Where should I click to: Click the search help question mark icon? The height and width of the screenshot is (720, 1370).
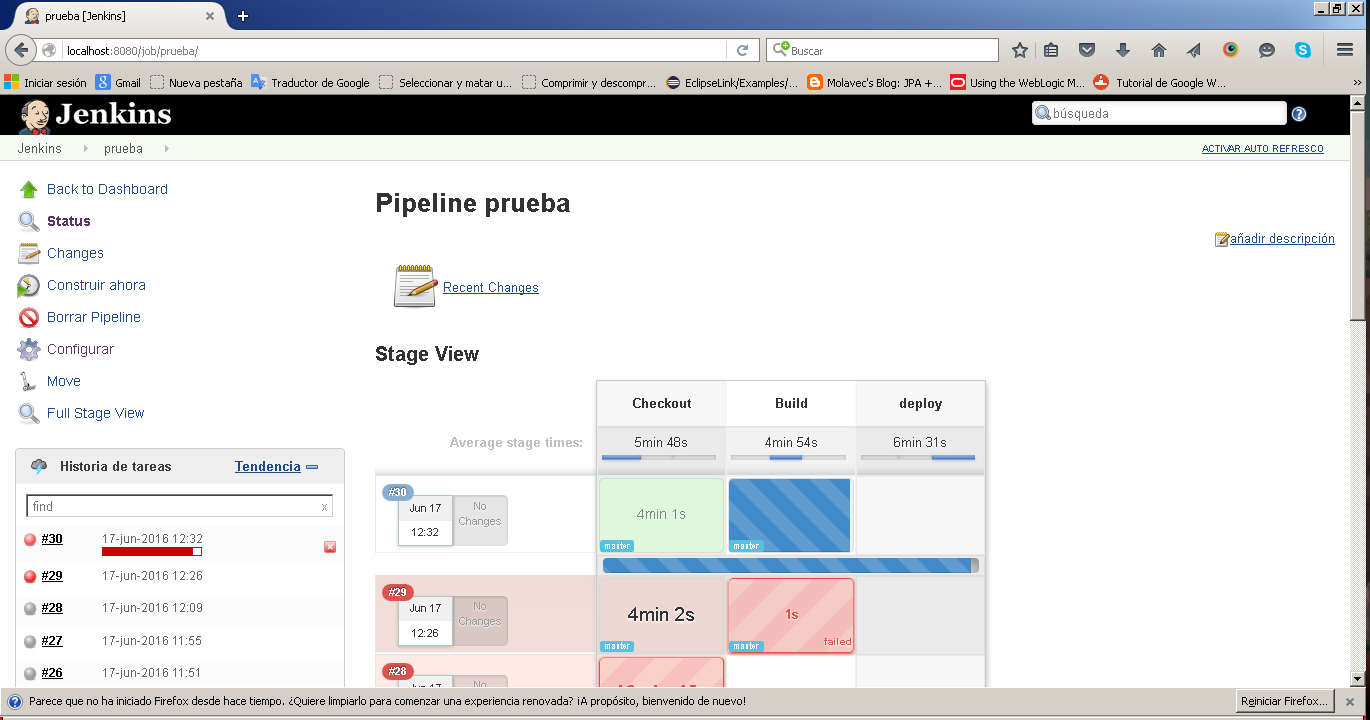pos(1299,114)
